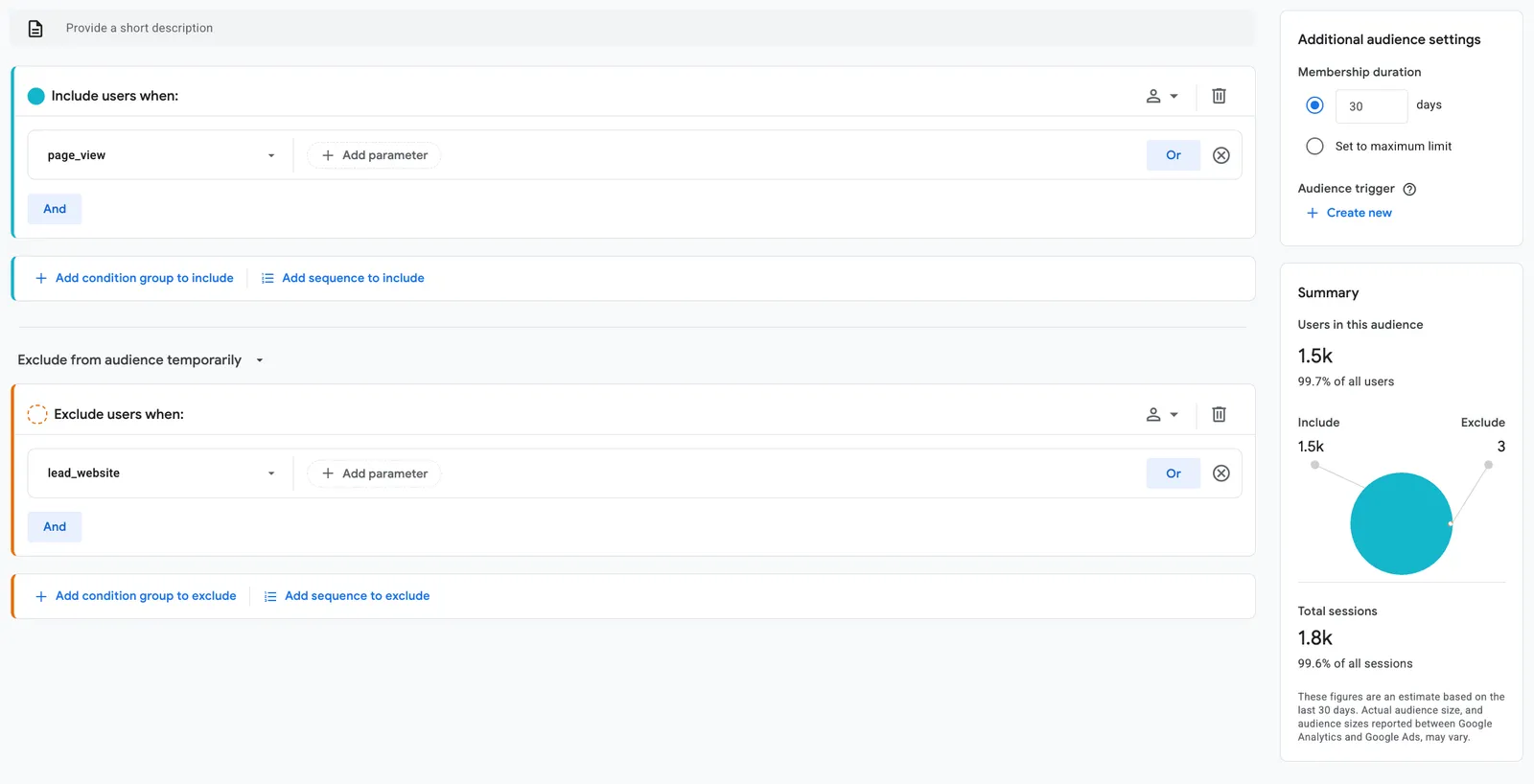Edit the membership duration days field
Image resolution: width=1534 pixels, height=784 pixels.
1371,106
